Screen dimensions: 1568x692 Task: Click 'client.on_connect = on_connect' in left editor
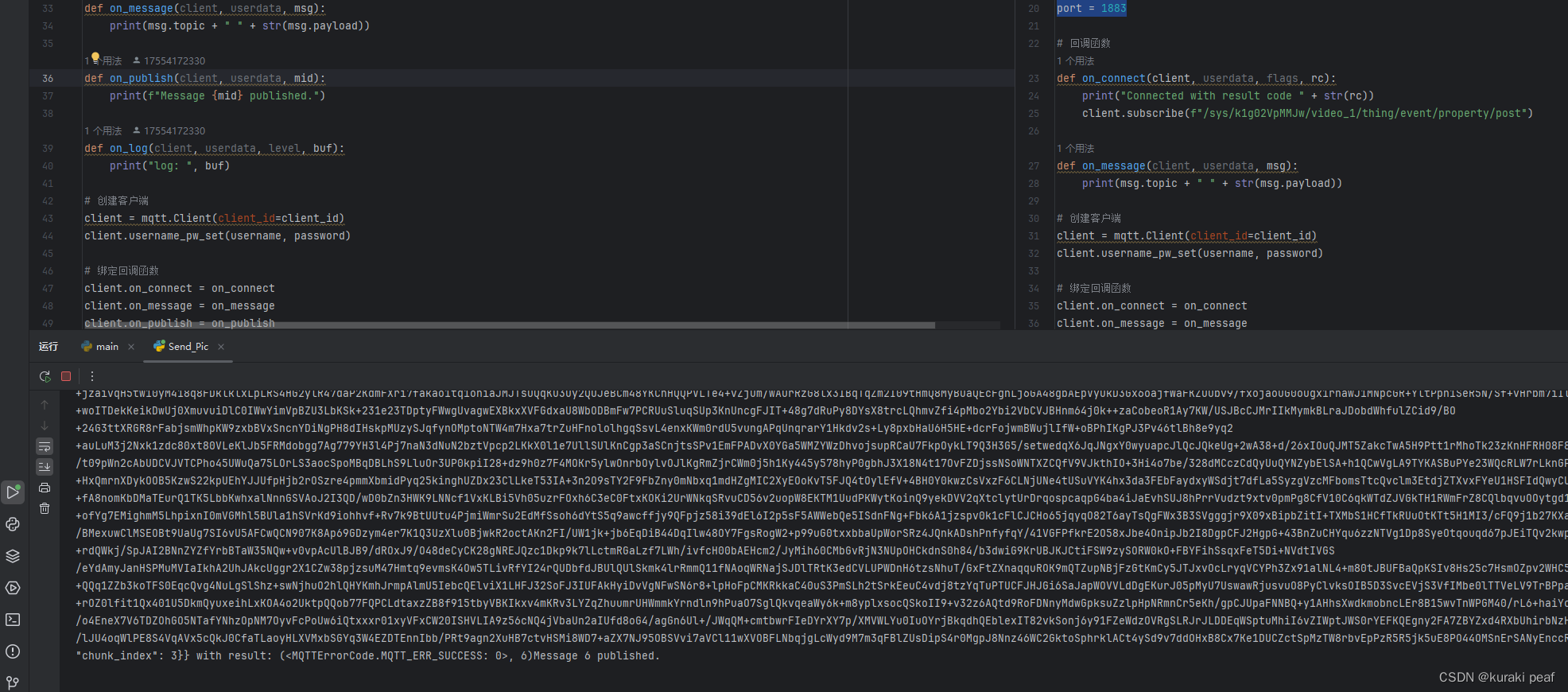point(180,289)
